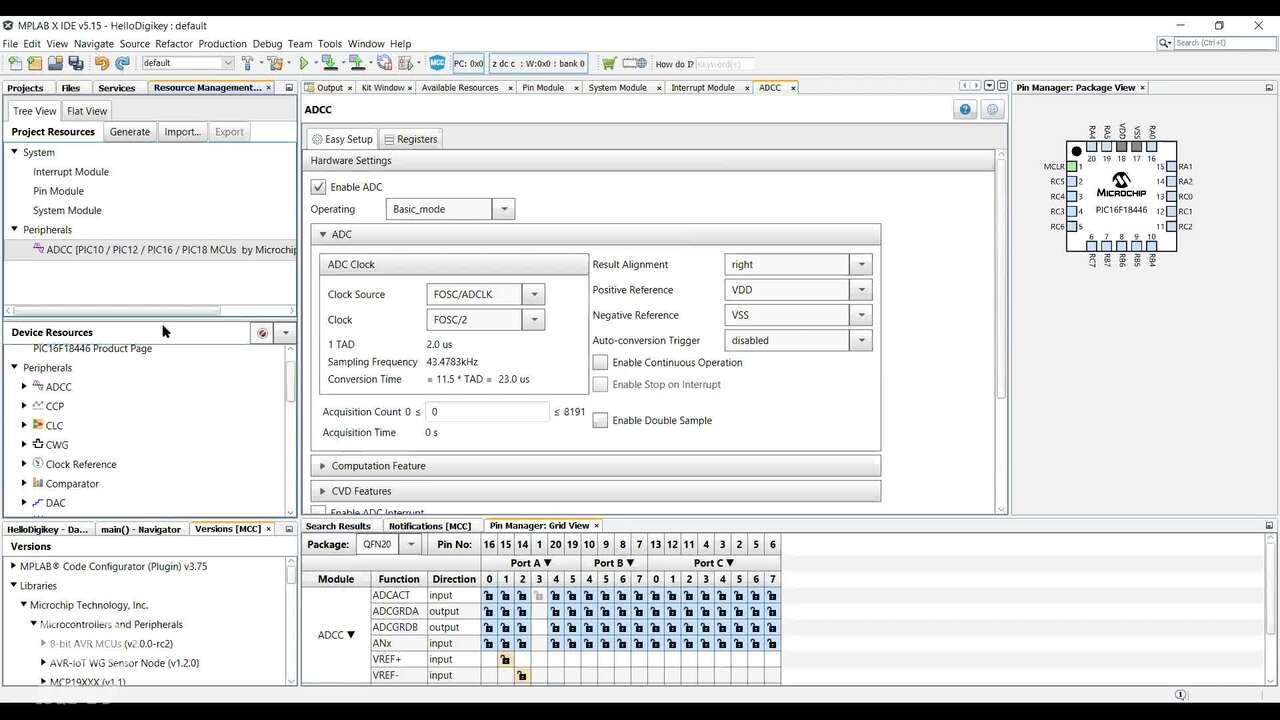This screenshot has width=1280, height=720.
Task: Click the VREF- orange lock on pin 14
Action: click(x=522, y=676)
